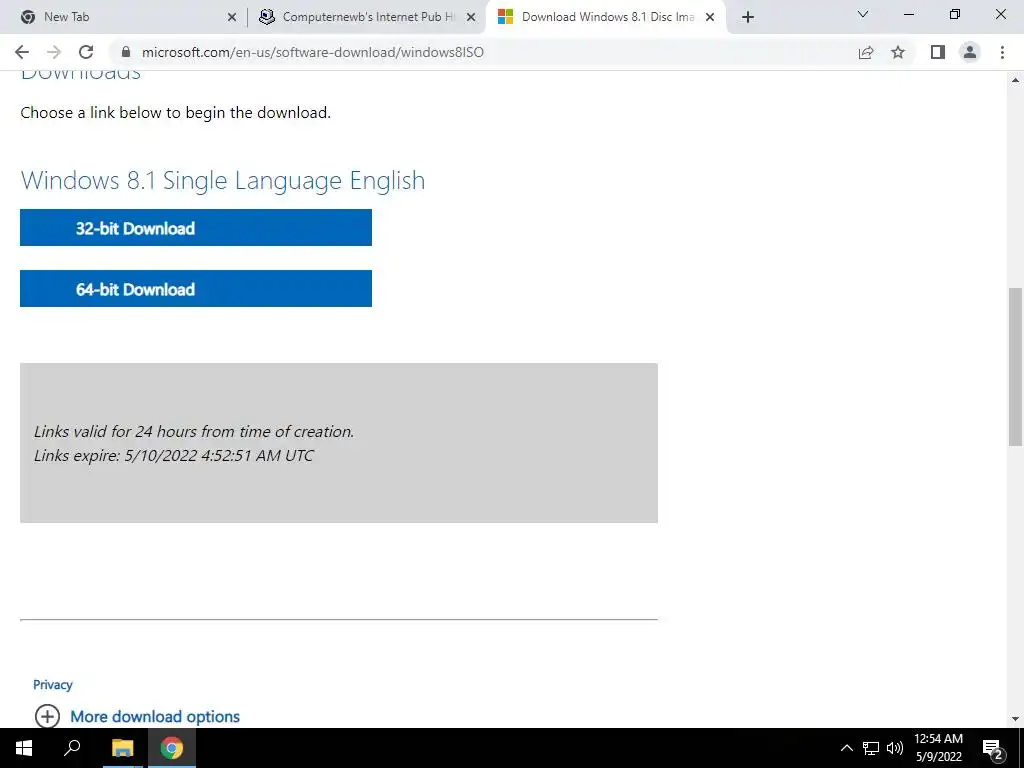This screenshot has height=768, width=1024.
Task: Click 'Choose a link below' text
Action: 176,112
